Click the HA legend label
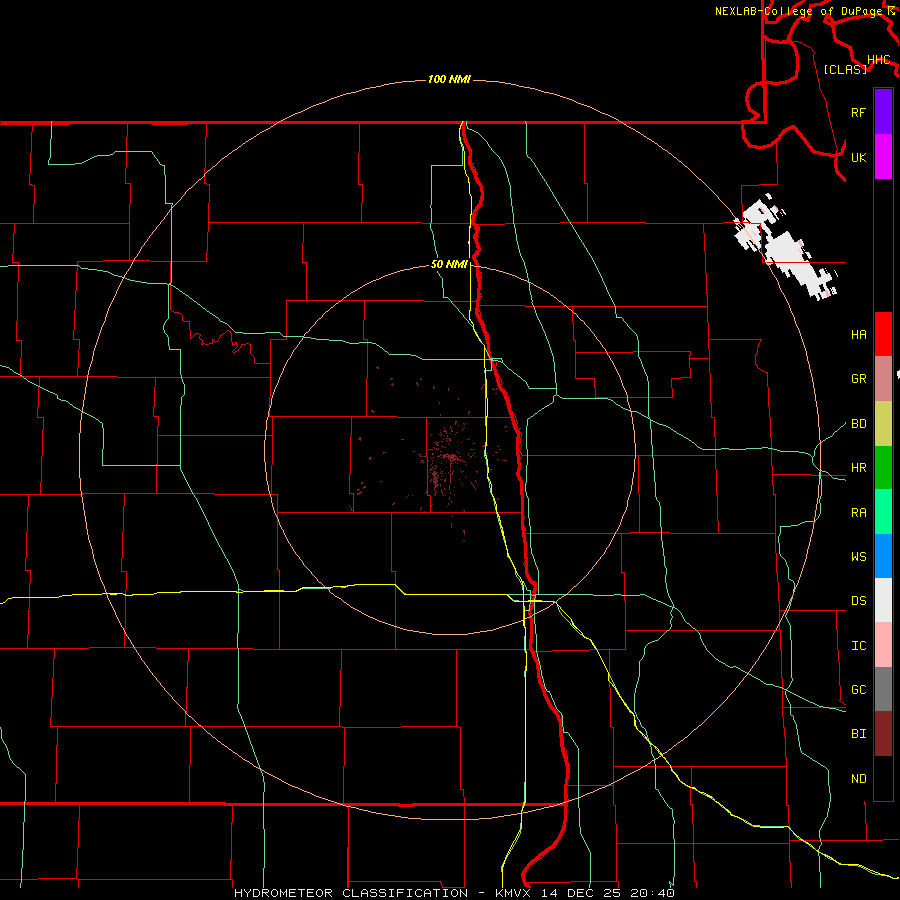The image size is (900, 900). pyautogui.click(x=859, y=334)
